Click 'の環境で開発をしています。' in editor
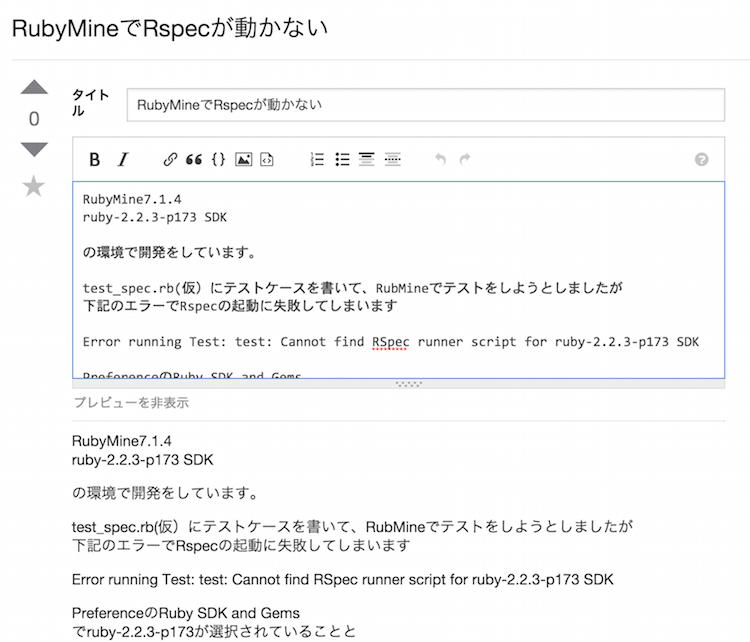 click(x=170, y=252)
